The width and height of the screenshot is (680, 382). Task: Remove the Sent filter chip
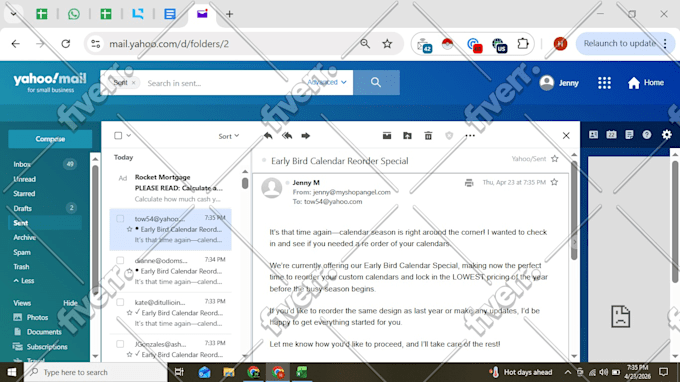click(x=134, y=82)
